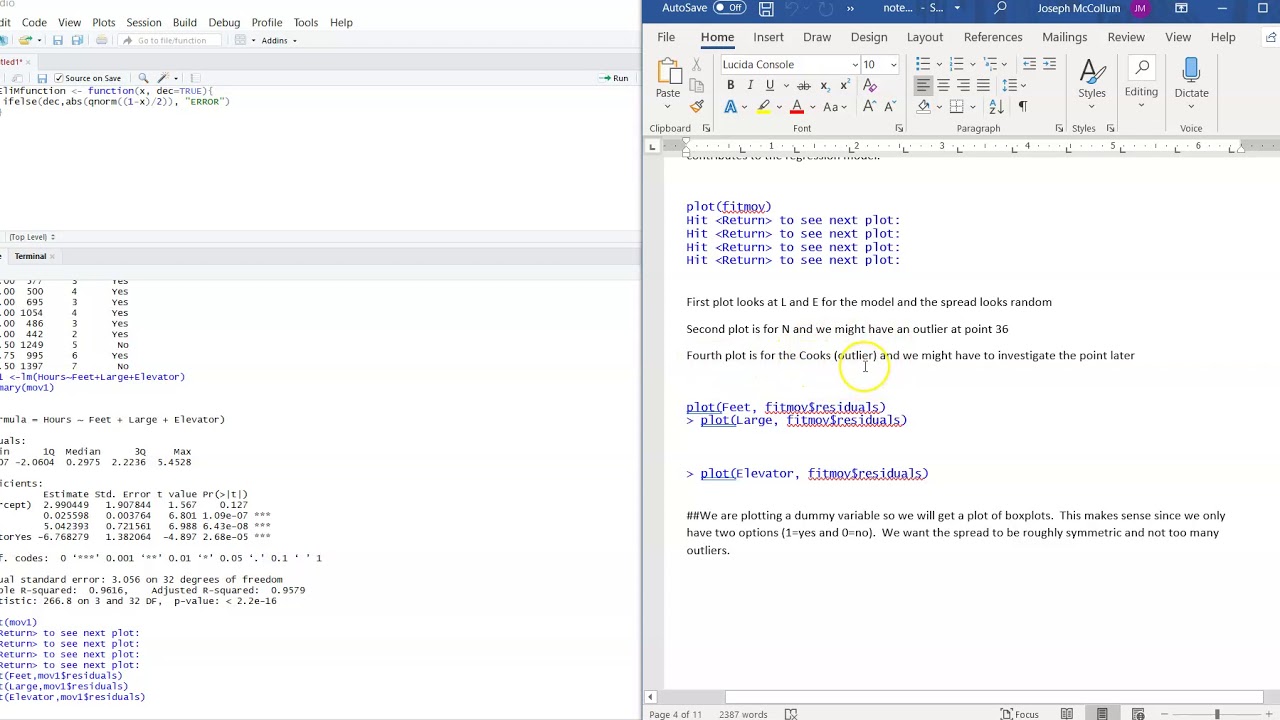Viewport: 1280px width, 720px height.
Task: Open the Session menu in RStudio
Action: (143, 22)
